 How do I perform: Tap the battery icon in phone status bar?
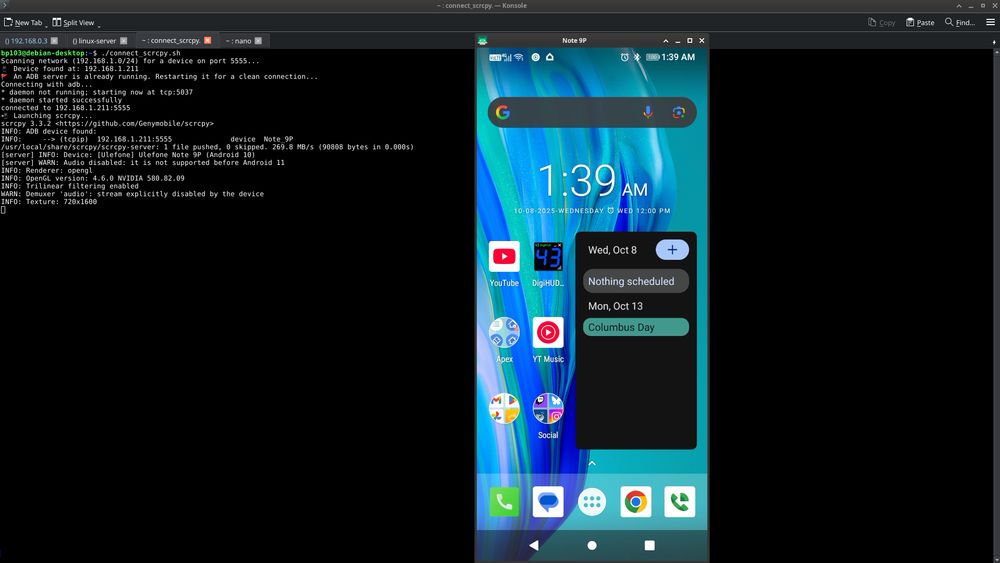[652, 57]
